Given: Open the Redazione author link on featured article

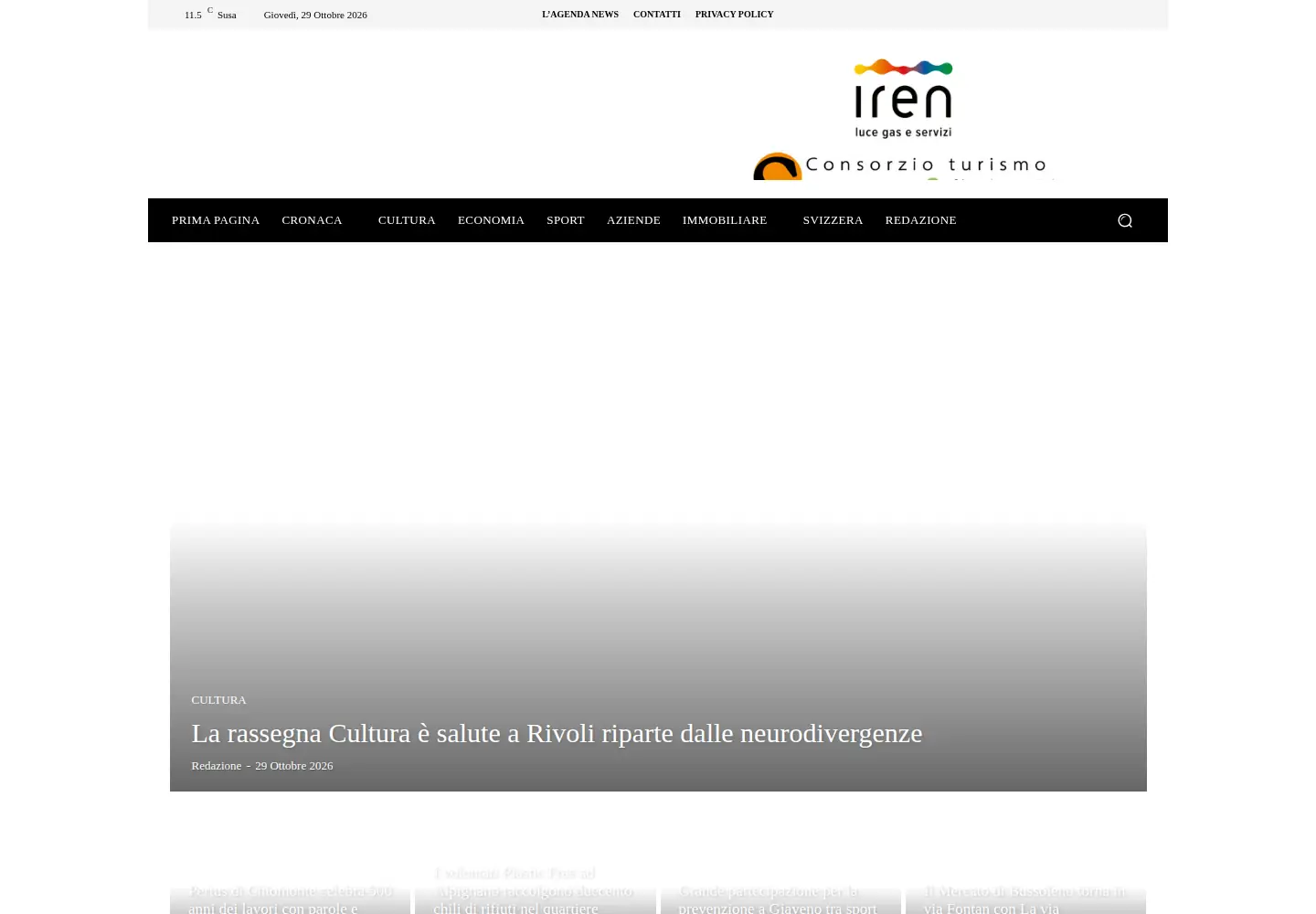Looking at the screenshot, I should [x=216, y=766].
